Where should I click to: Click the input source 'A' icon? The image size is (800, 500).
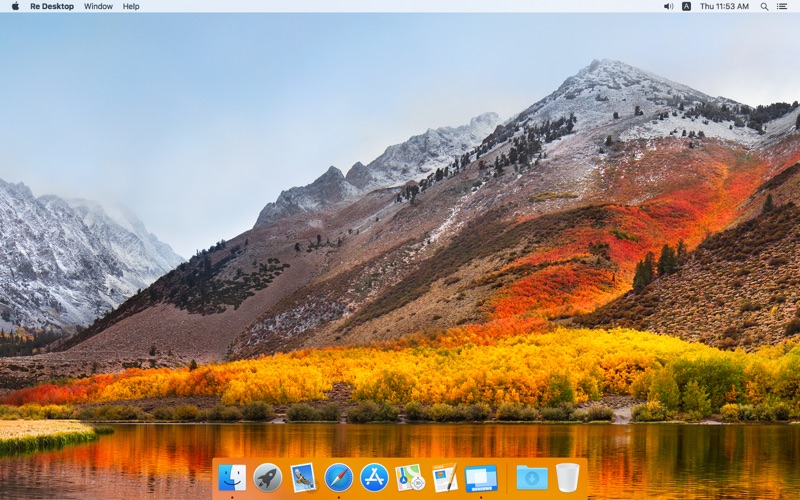click(687, 6)
